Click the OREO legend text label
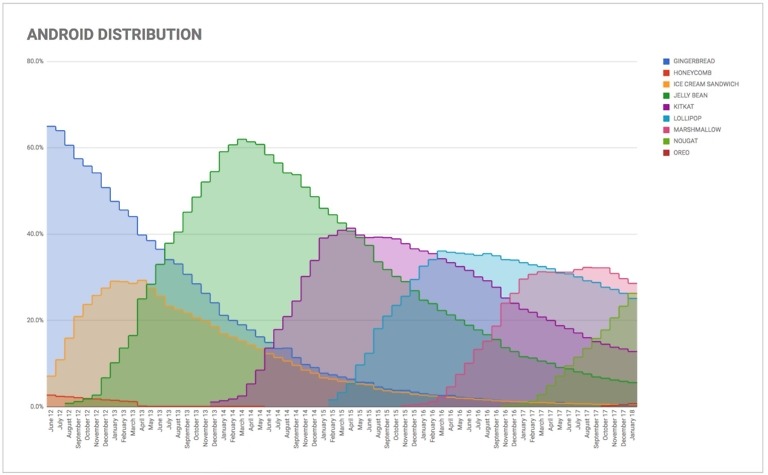This screenshot has height=475, width=768. coord(682,153)
